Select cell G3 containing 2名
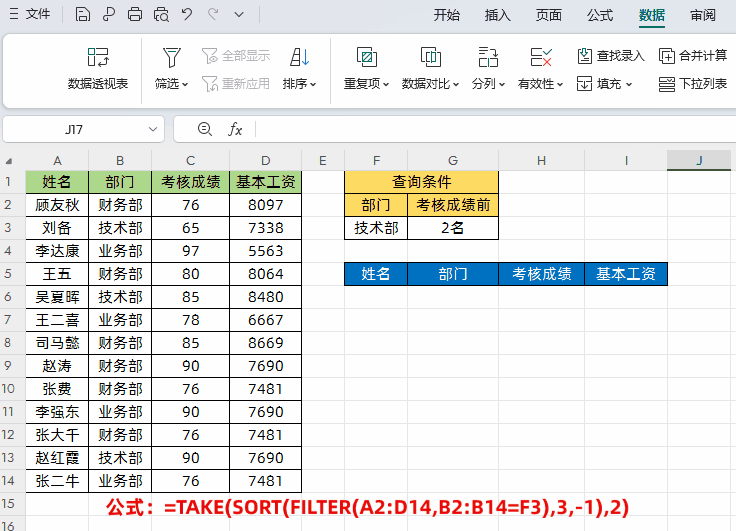The image size is (736, 531). 452,228
